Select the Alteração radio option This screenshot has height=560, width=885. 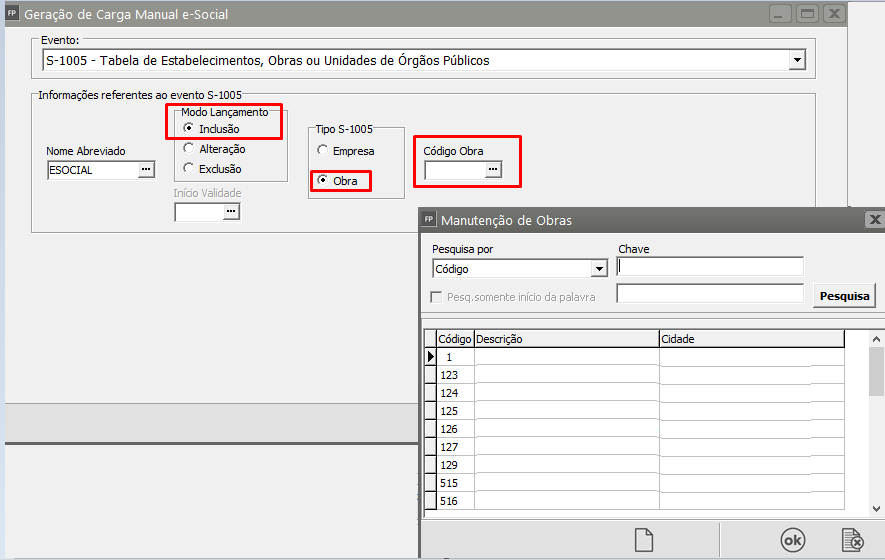coord(189,149)
